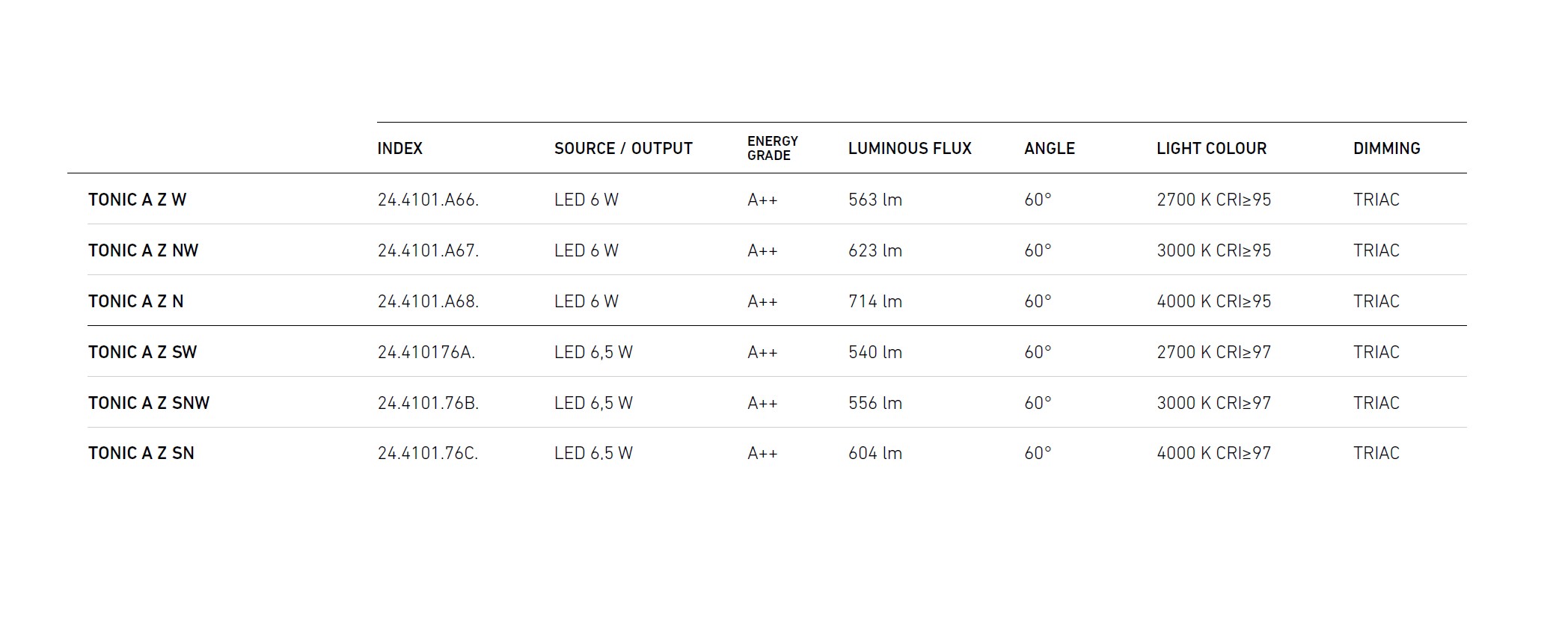Select index code 24.4101.76B.

(428, 403)
